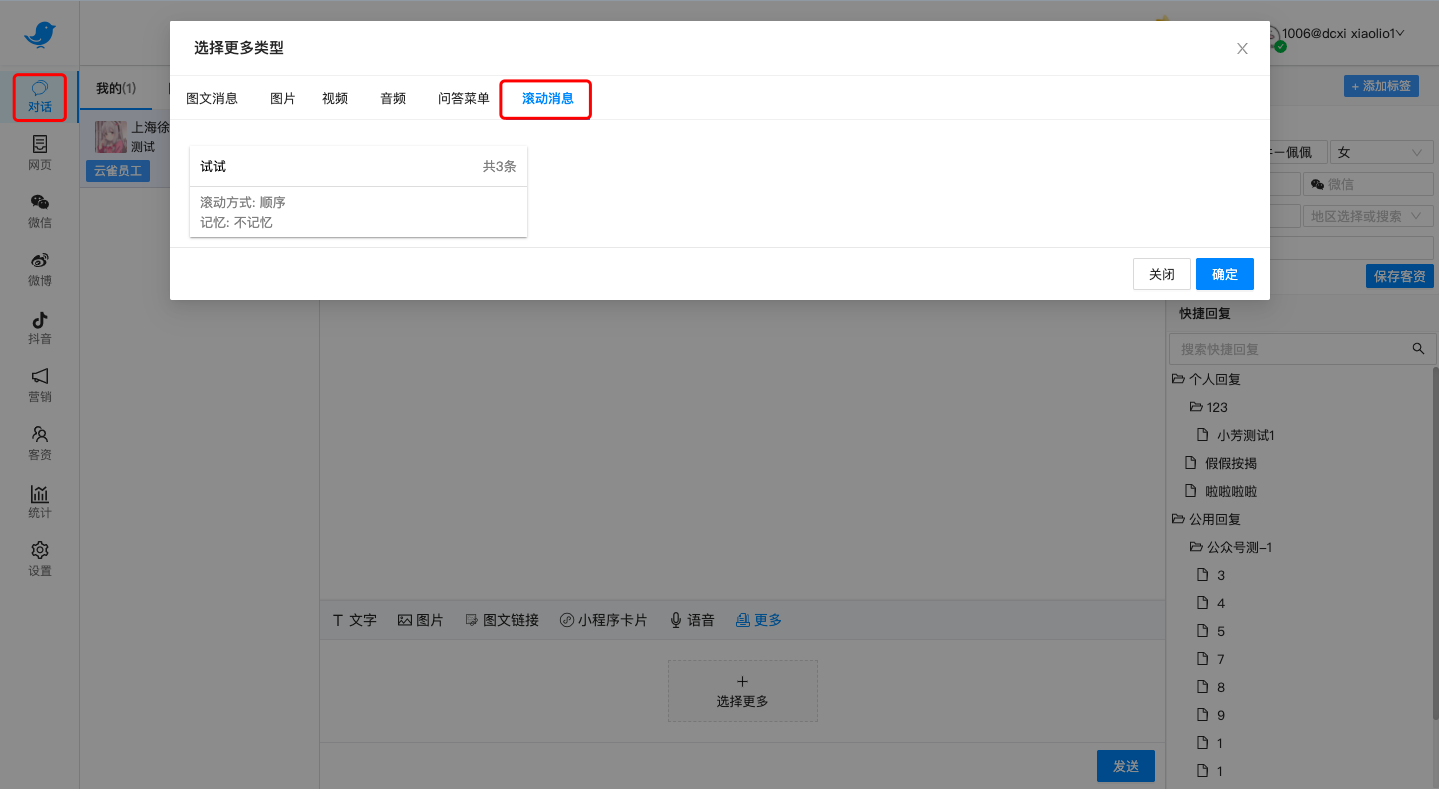Open the 抖音 channel section
Image resolution: width=1439 pixels, height=789 pixels.
[x=39, y=327]
